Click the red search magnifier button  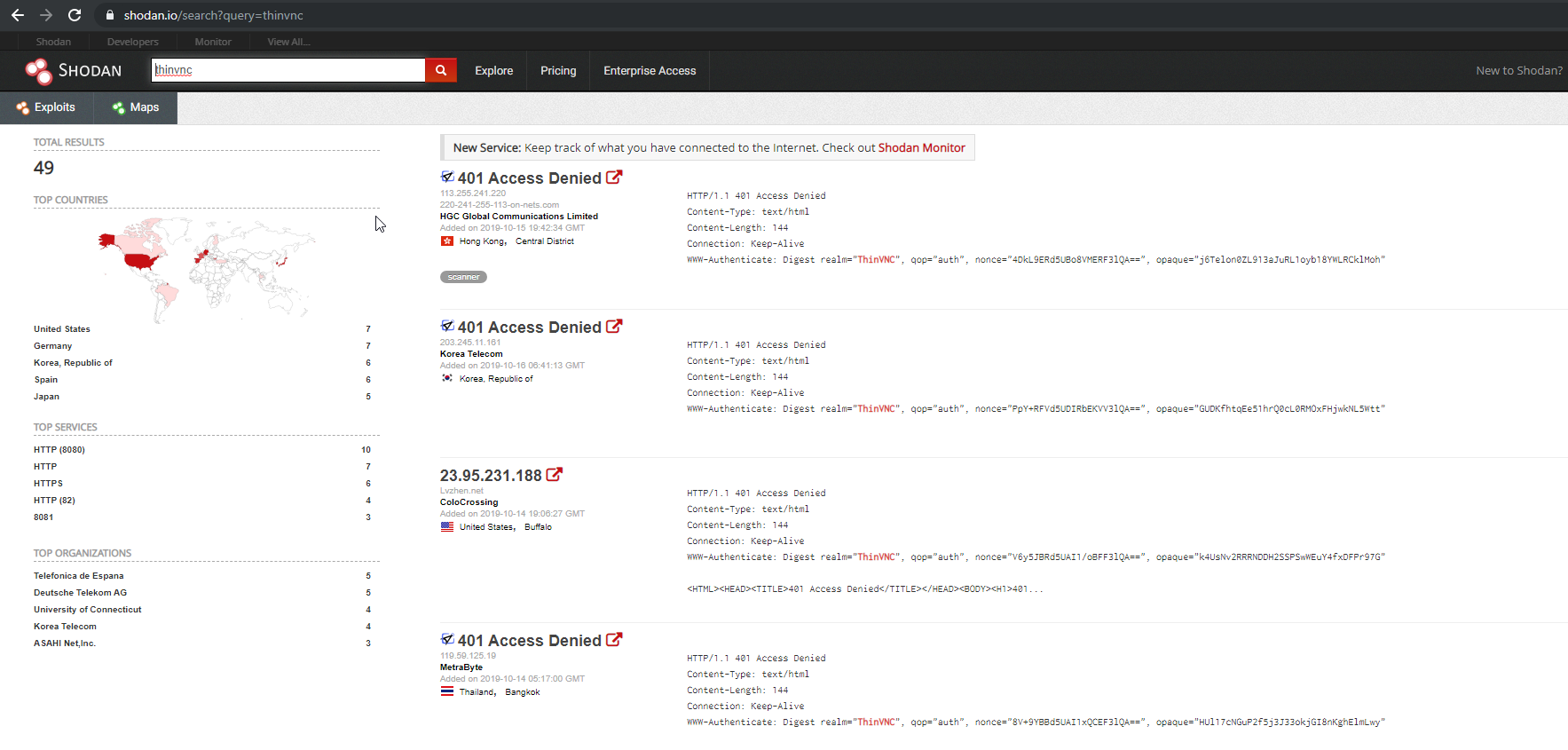(441, 70)
